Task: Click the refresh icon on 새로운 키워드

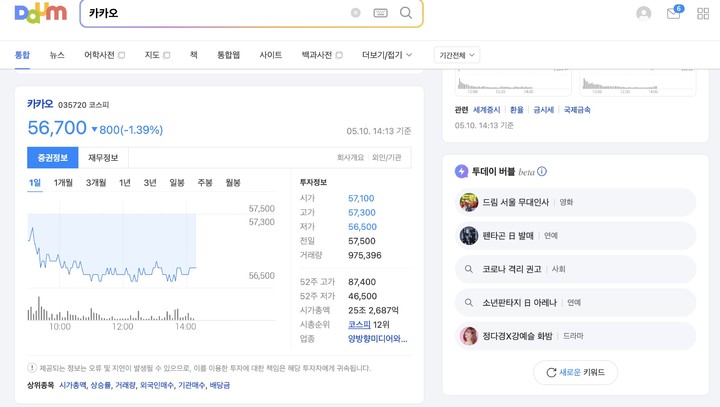Action: [x=551, y=373]
